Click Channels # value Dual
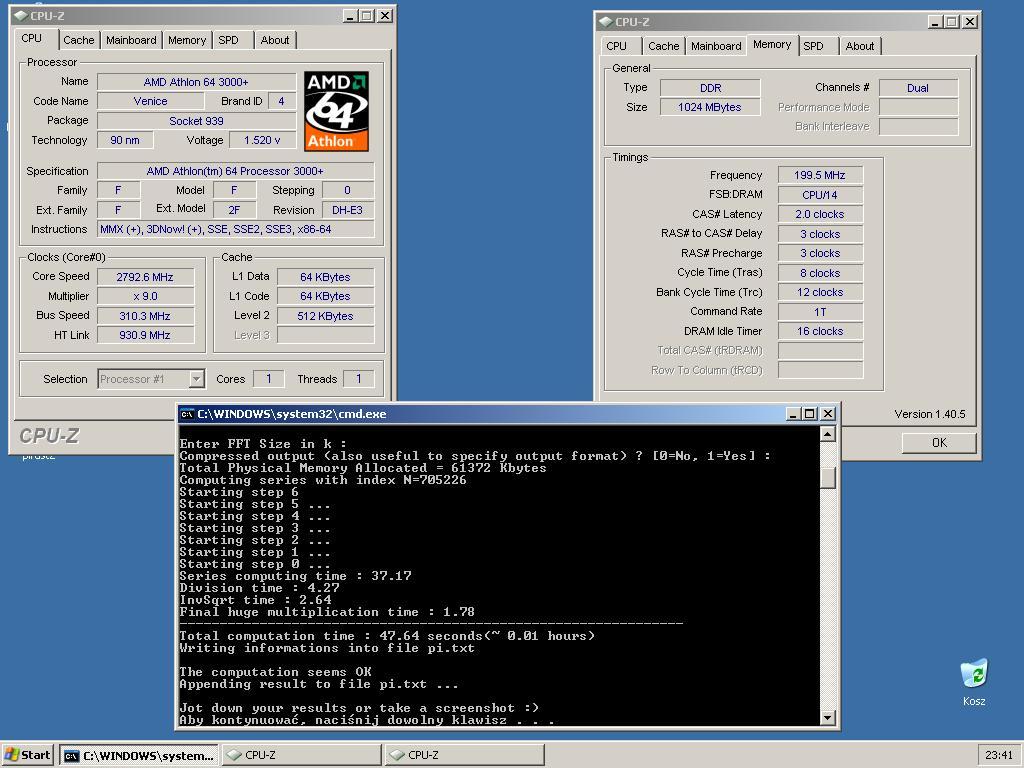The image size is (1024, 768). [918, 88]
